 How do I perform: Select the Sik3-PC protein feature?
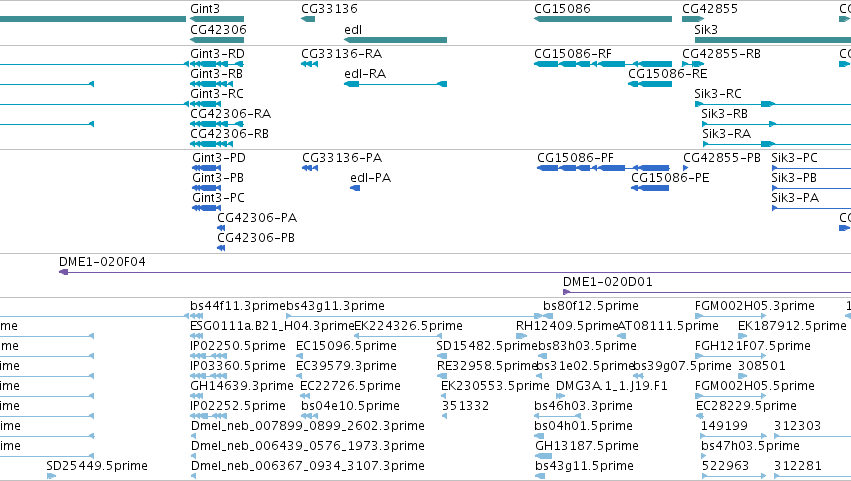click(x=811, y=168)
